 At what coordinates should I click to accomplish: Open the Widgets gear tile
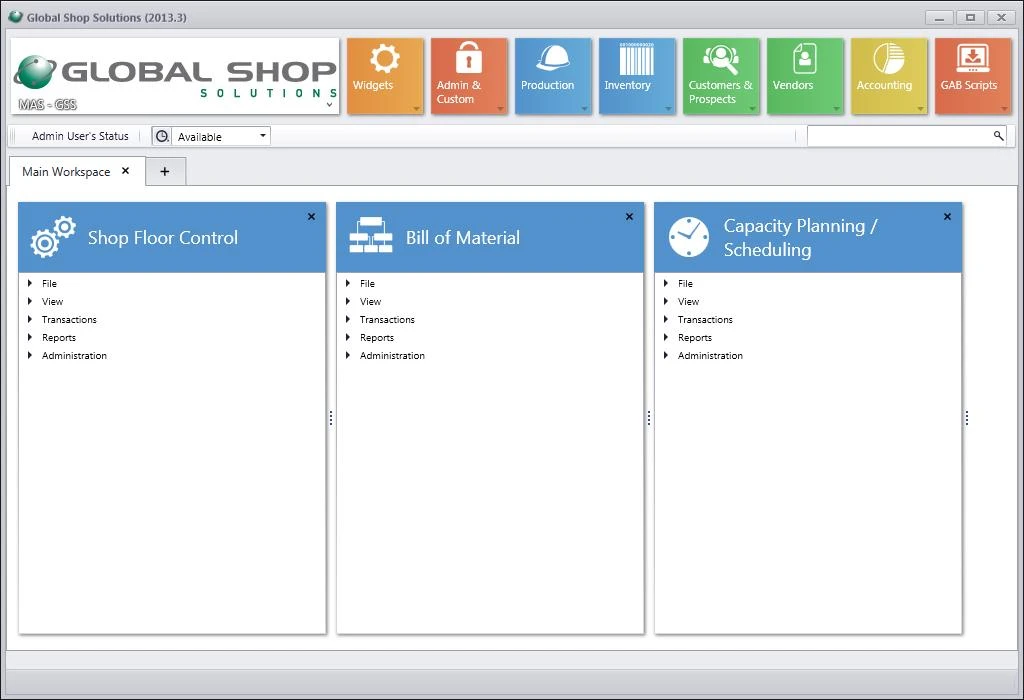coord(385,75)
